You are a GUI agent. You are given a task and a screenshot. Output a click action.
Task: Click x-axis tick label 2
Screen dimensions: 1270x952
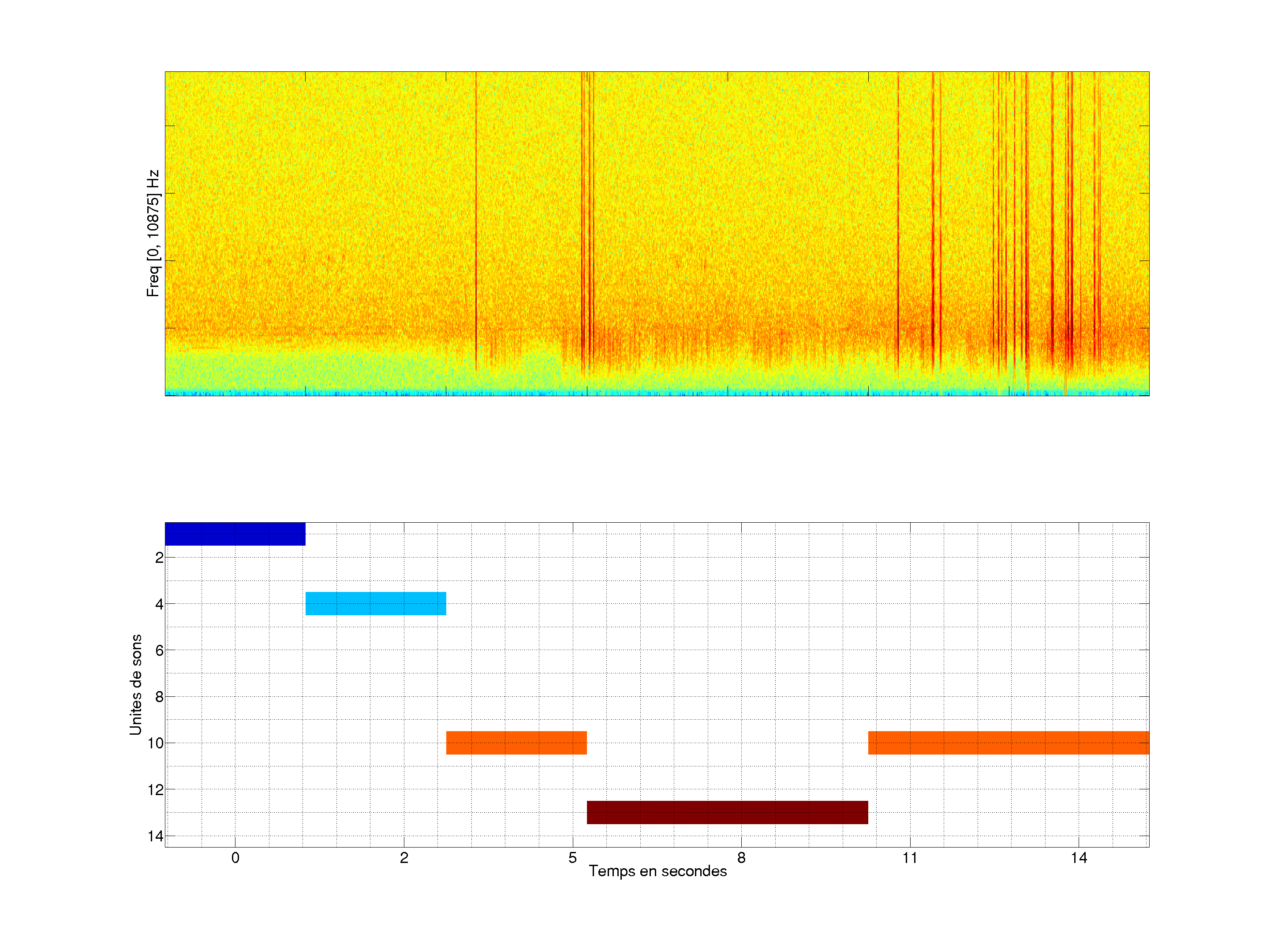(403, 858)
